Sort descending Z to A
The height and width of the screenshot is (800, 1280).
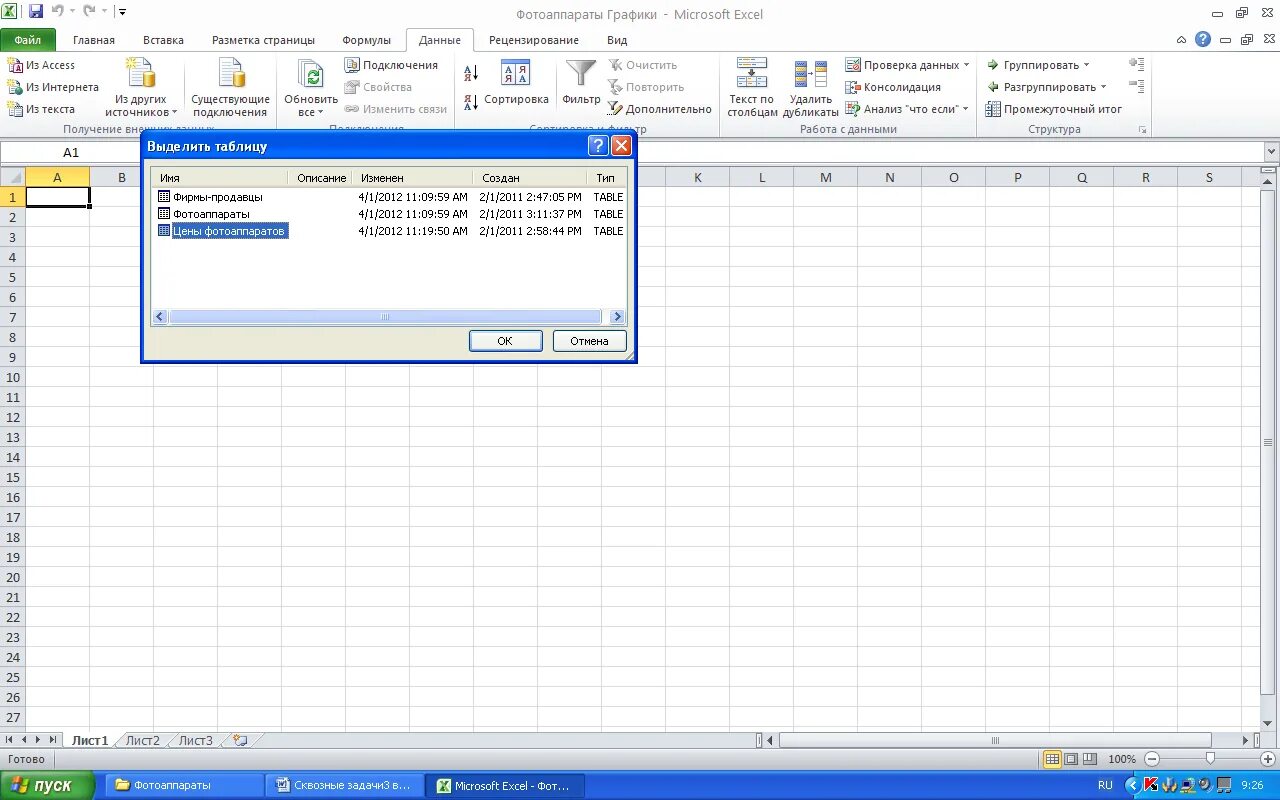(471, 102)
